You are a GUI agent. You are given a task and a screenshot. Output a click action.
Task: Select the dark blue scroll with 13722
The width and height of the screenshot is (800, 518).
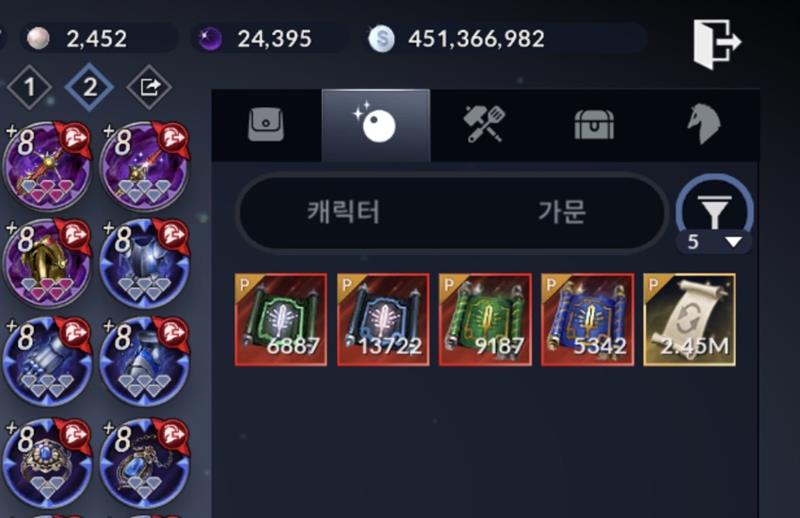[383, 319]
